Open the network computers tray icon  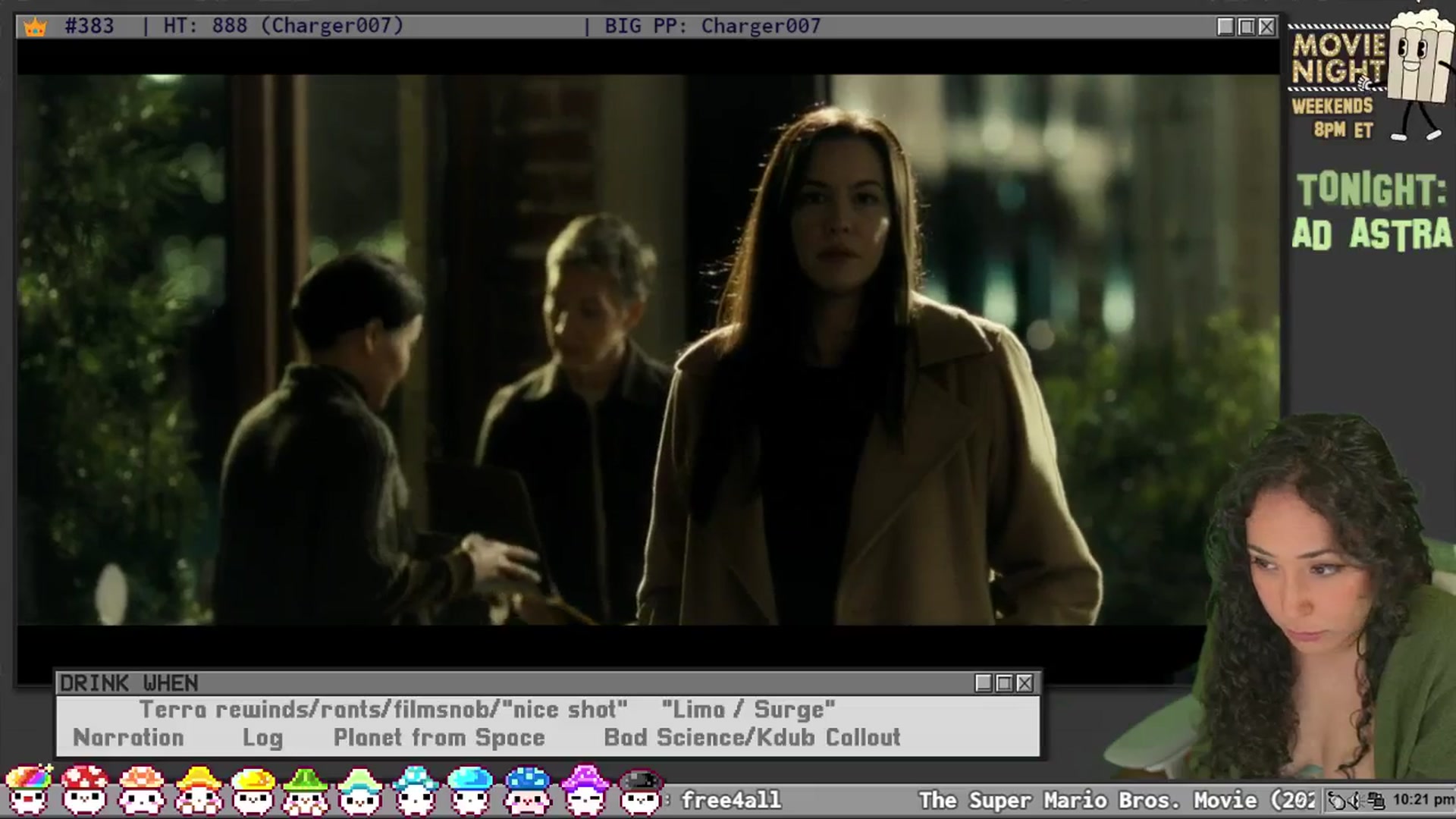coord(1376,800)
